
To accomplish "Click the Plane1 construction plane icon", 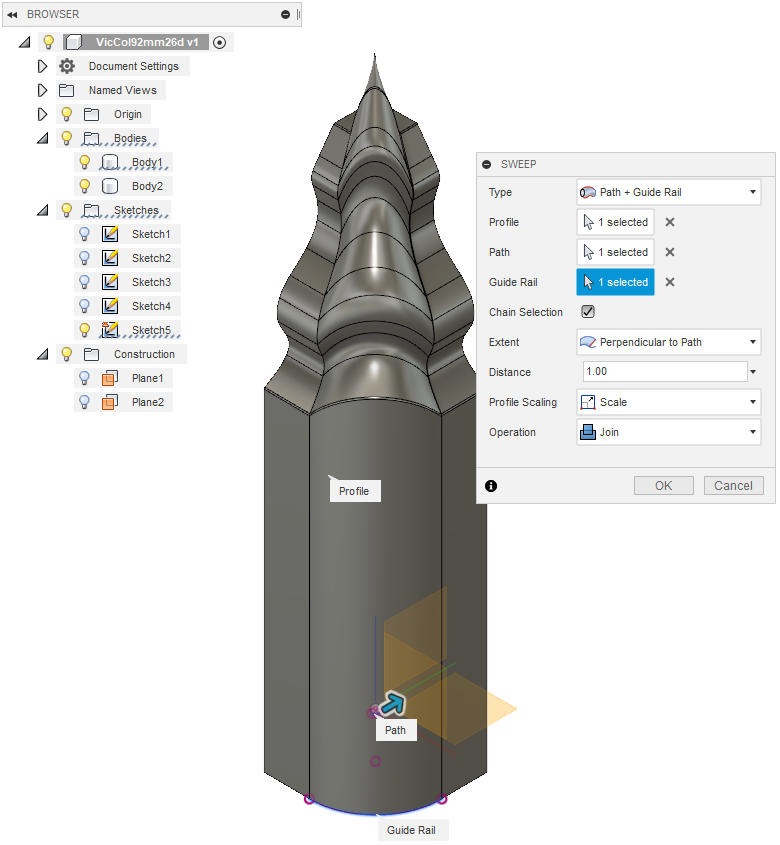I will point(110,378).
